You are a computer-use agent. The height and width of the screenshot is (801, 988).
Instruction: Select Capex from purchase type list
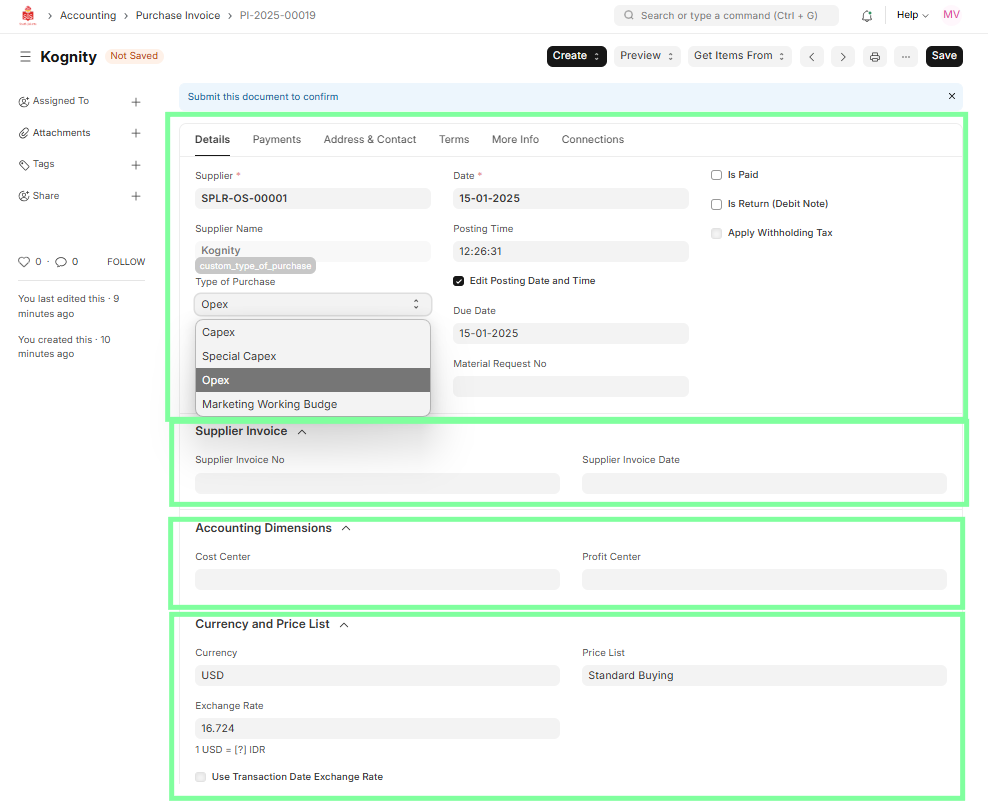pyautogui.click(x=219, y=332)
